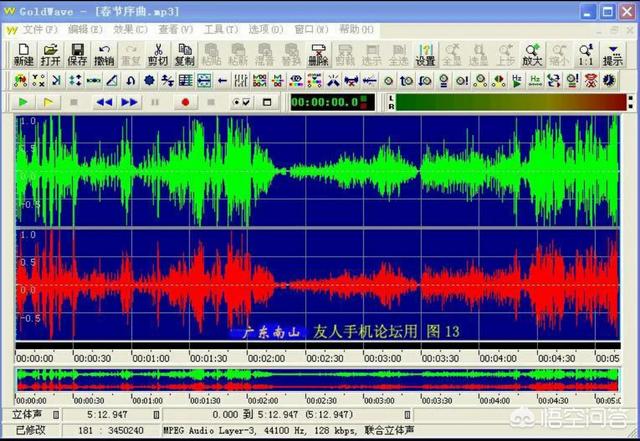Open the 窗口(W) menu
The height and width of the screenshot is (441, 640).
coord(311,29)
